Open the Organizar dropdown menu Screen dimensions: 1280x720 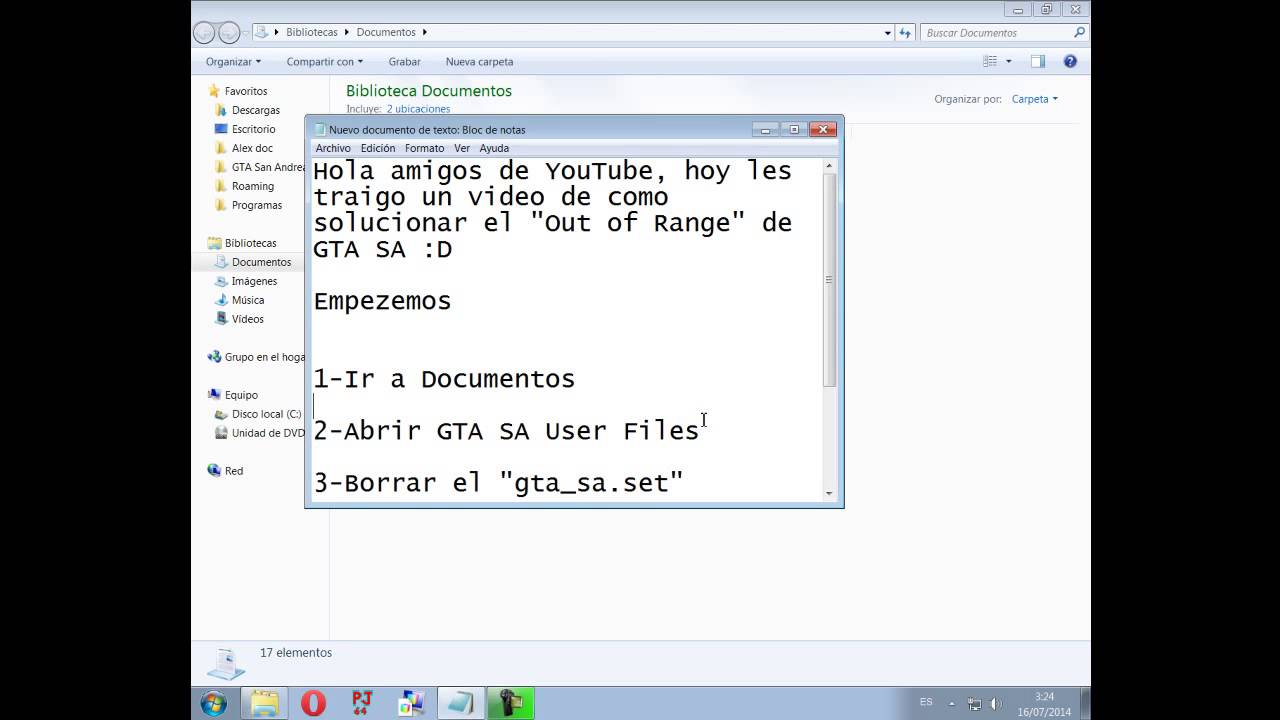tap(233, 62)
